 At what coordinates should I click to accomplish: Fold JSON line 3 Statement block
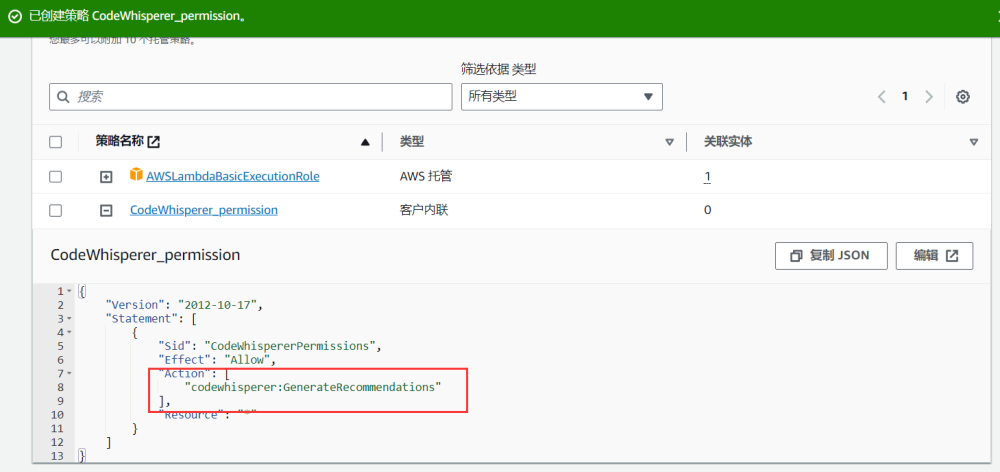pyautogui.click(x=69, y=318)
